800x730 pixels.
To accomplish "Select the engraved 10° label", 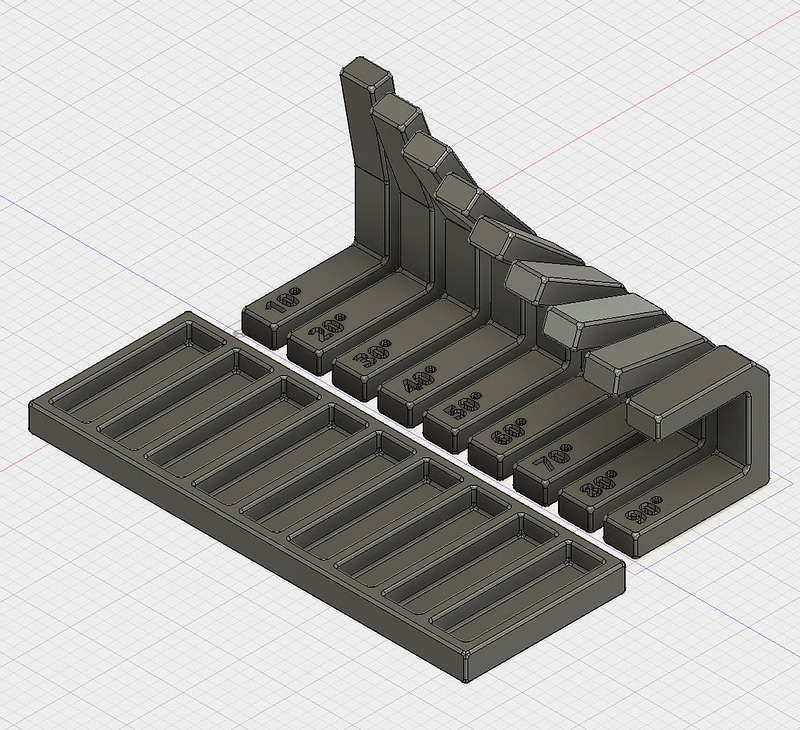I will (283, 300).
